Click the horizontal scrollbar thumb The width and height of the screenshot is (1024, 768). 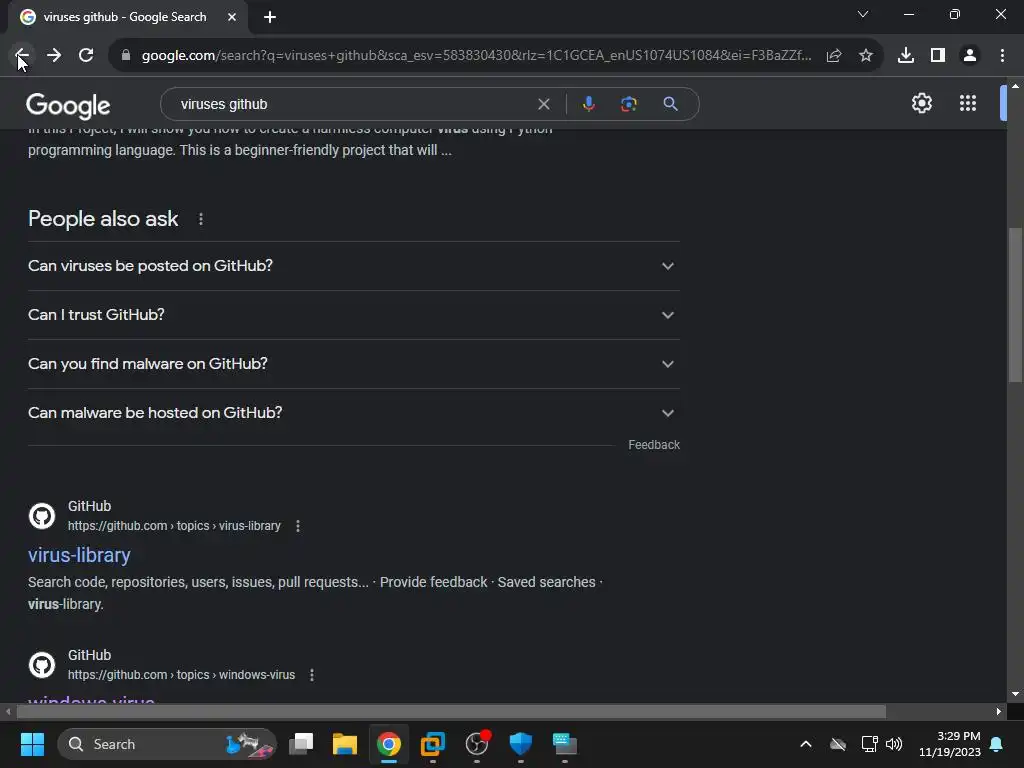451,711
